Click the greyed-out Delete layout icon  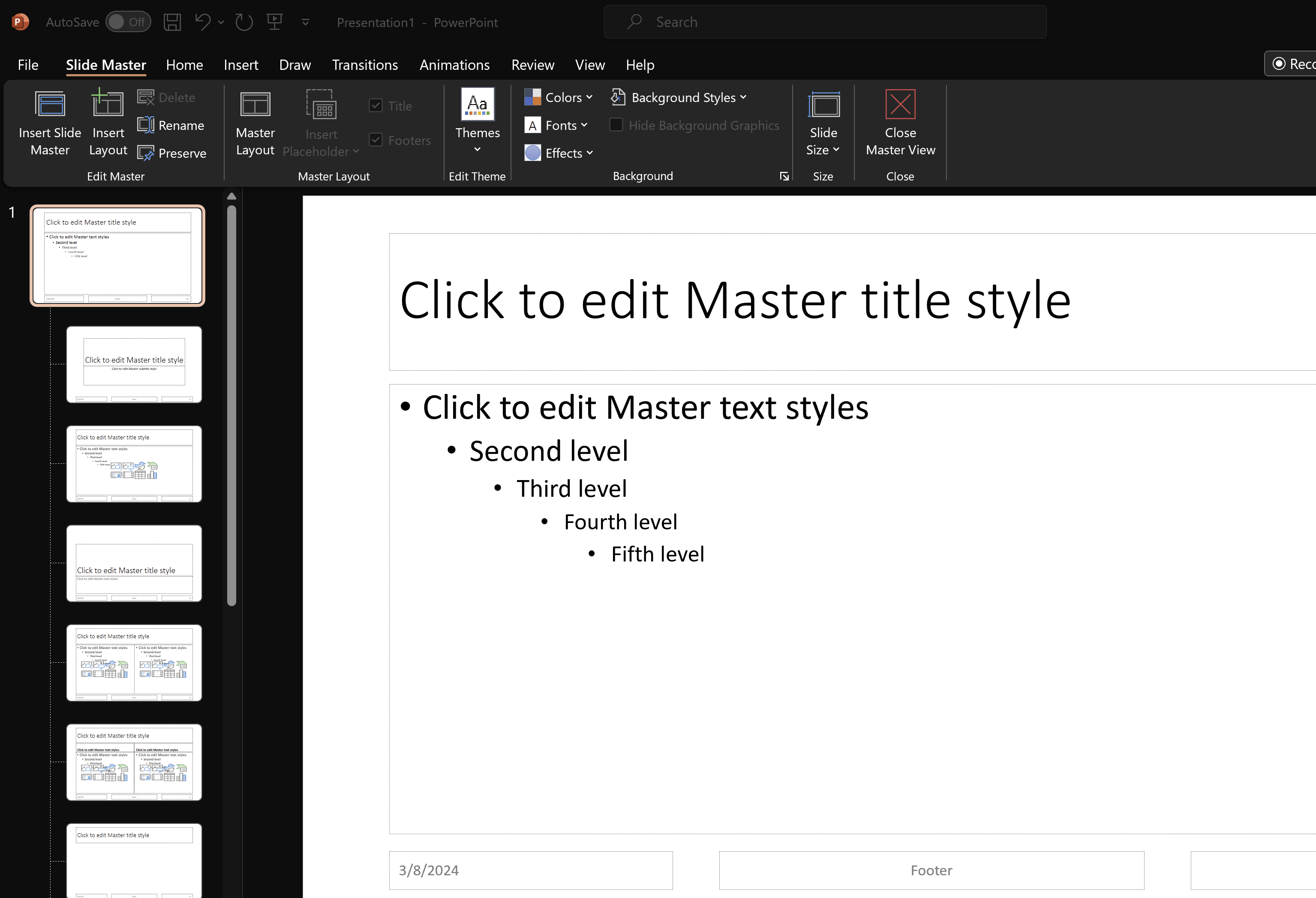(145, 97)
